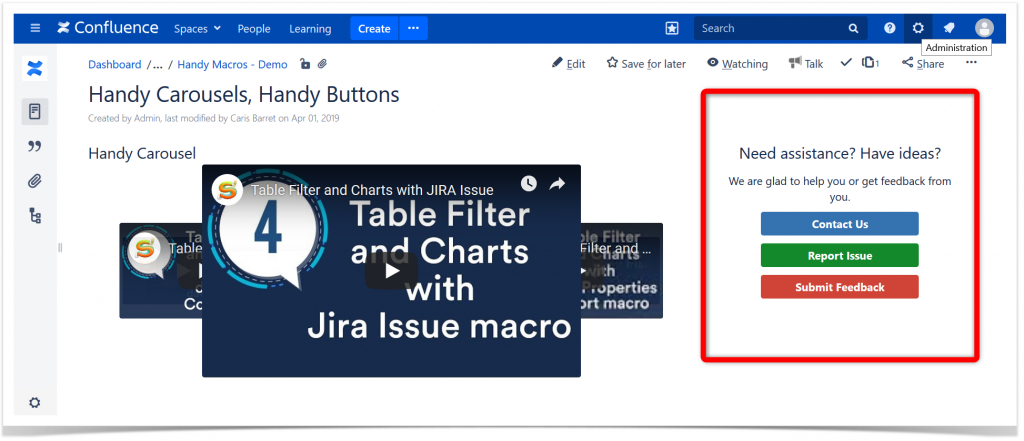Open Space tools gear in the sidebar
The width and height of the screenshot is (1024, 441).
(x=35, y=402)
